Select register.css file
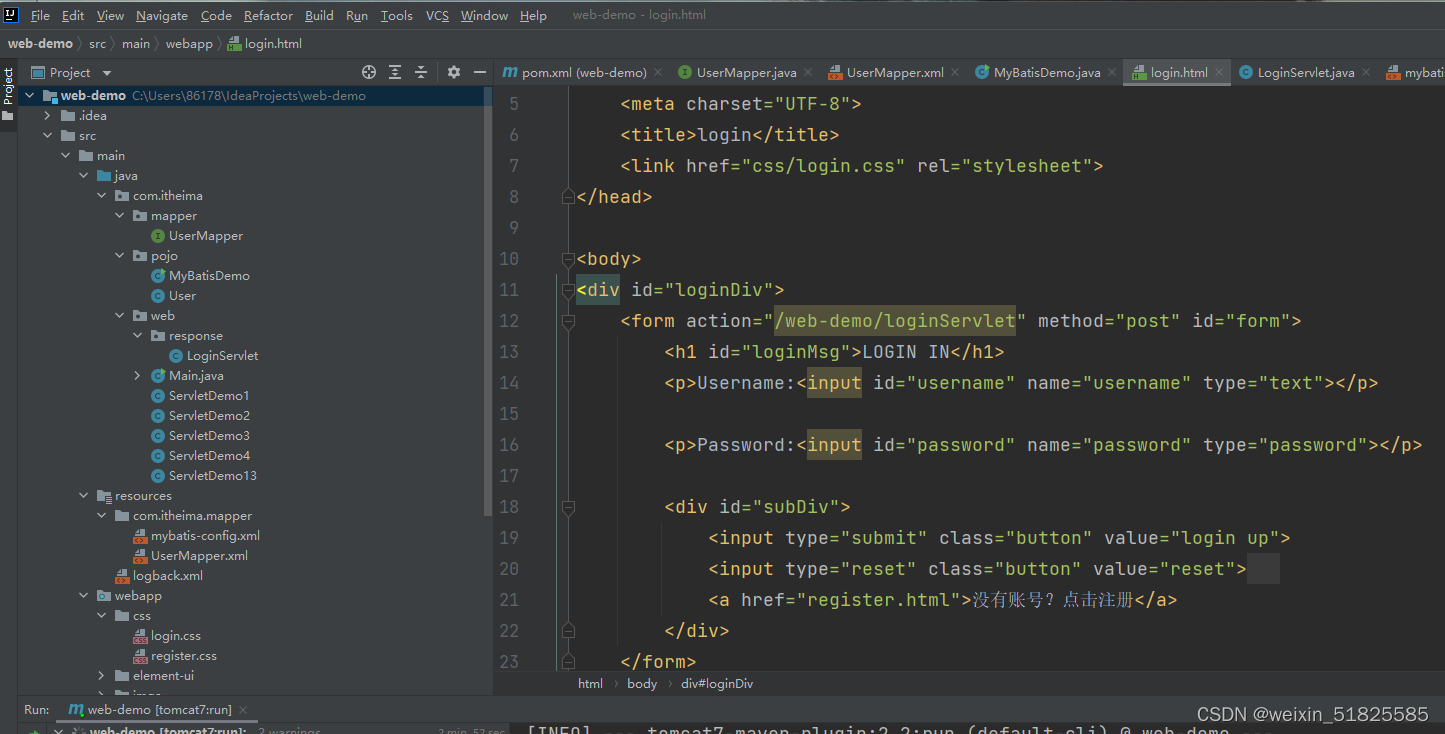 pos(183,656)
